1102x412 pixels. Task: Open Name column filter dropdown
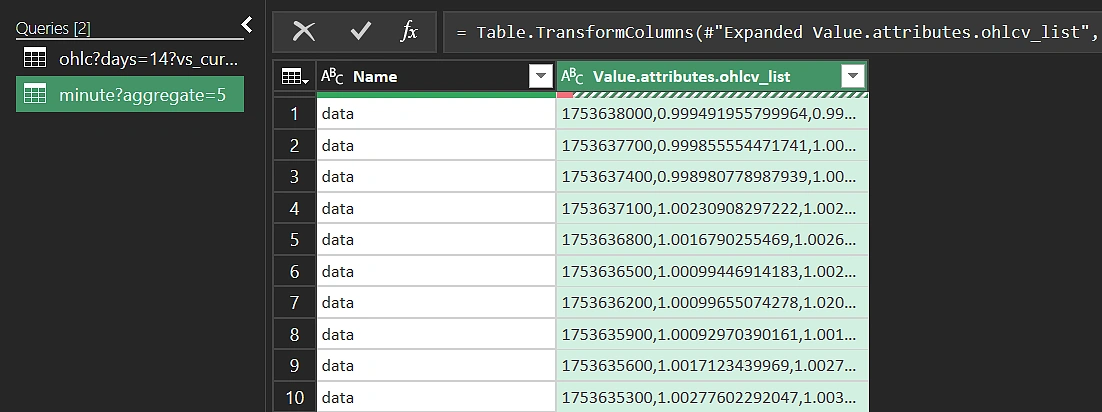tap(540, 77)
